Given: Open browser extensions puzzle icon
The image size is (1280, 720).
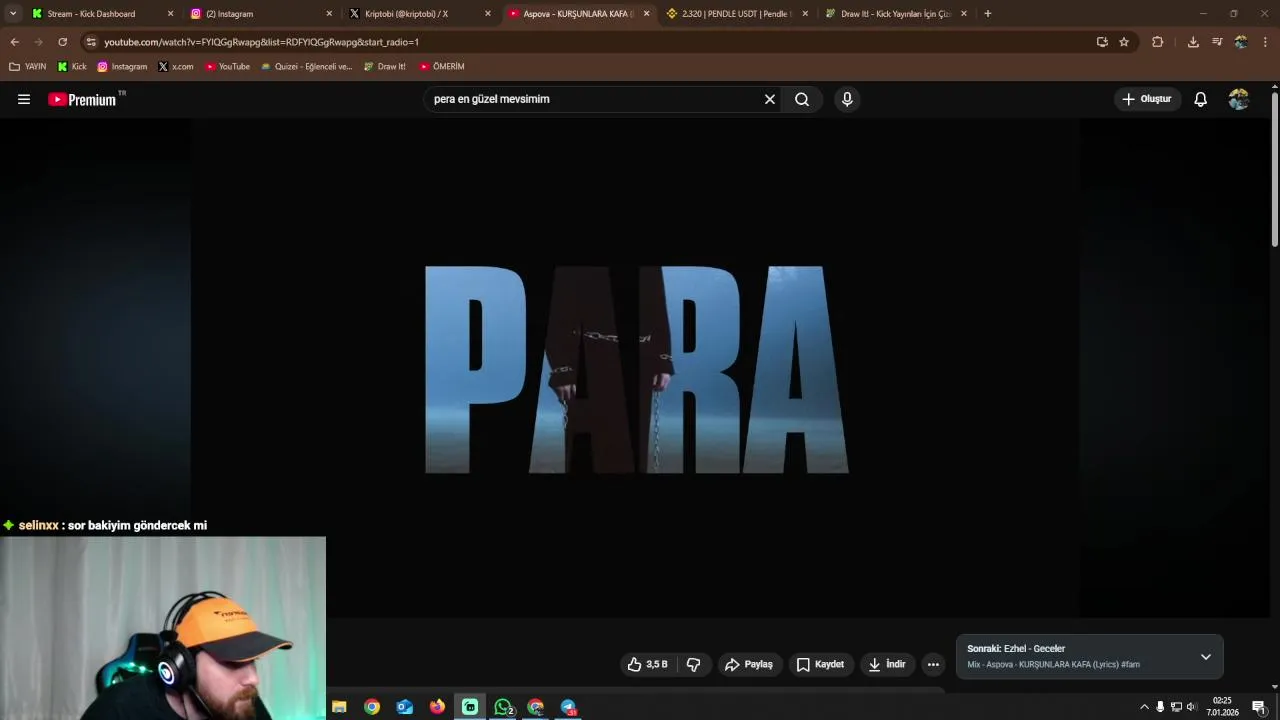Looking at the screenshot, I should [1158, 42].
